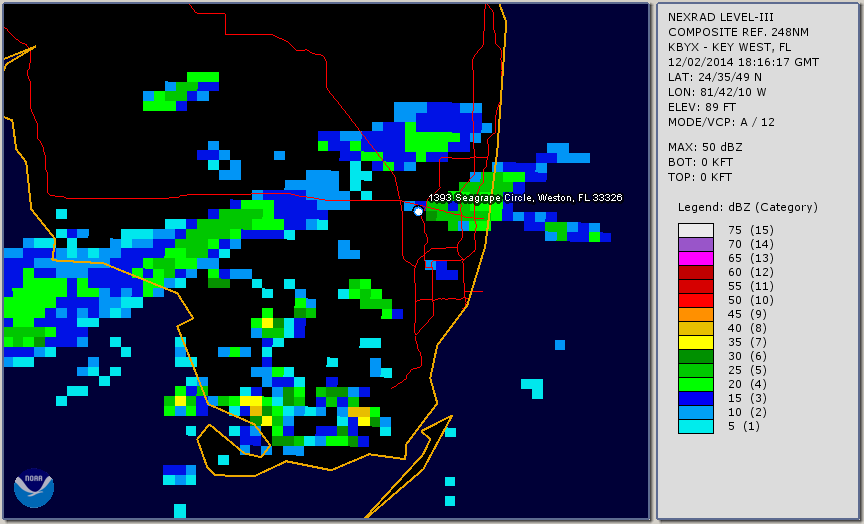Viewport: 864px width, 524px height.
Task: Click the 12/02/2014 18:16:17 GMT timestamp
Action: 743,62
